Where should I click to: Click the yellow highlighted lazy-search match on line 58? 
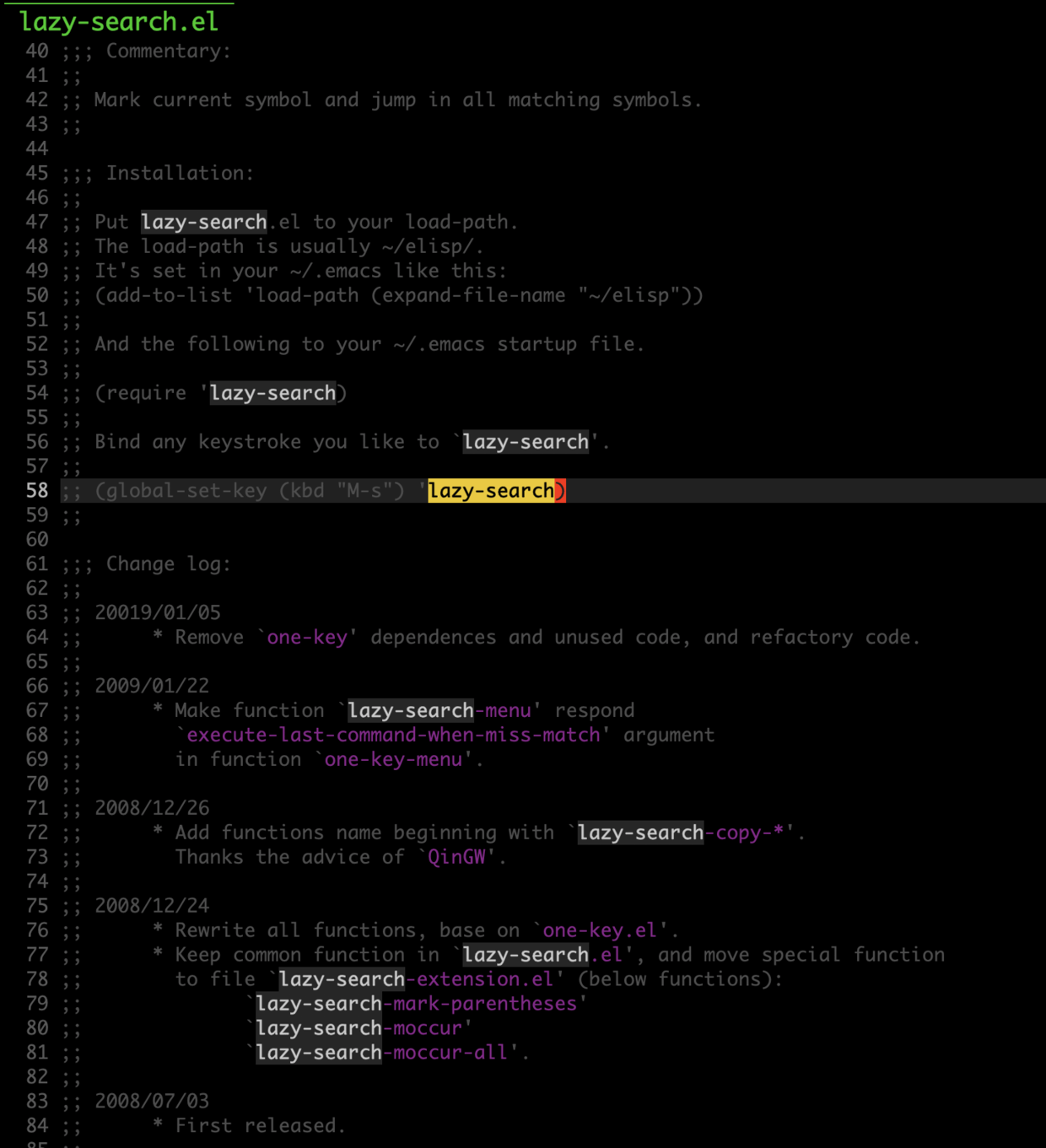click(491, 491)
